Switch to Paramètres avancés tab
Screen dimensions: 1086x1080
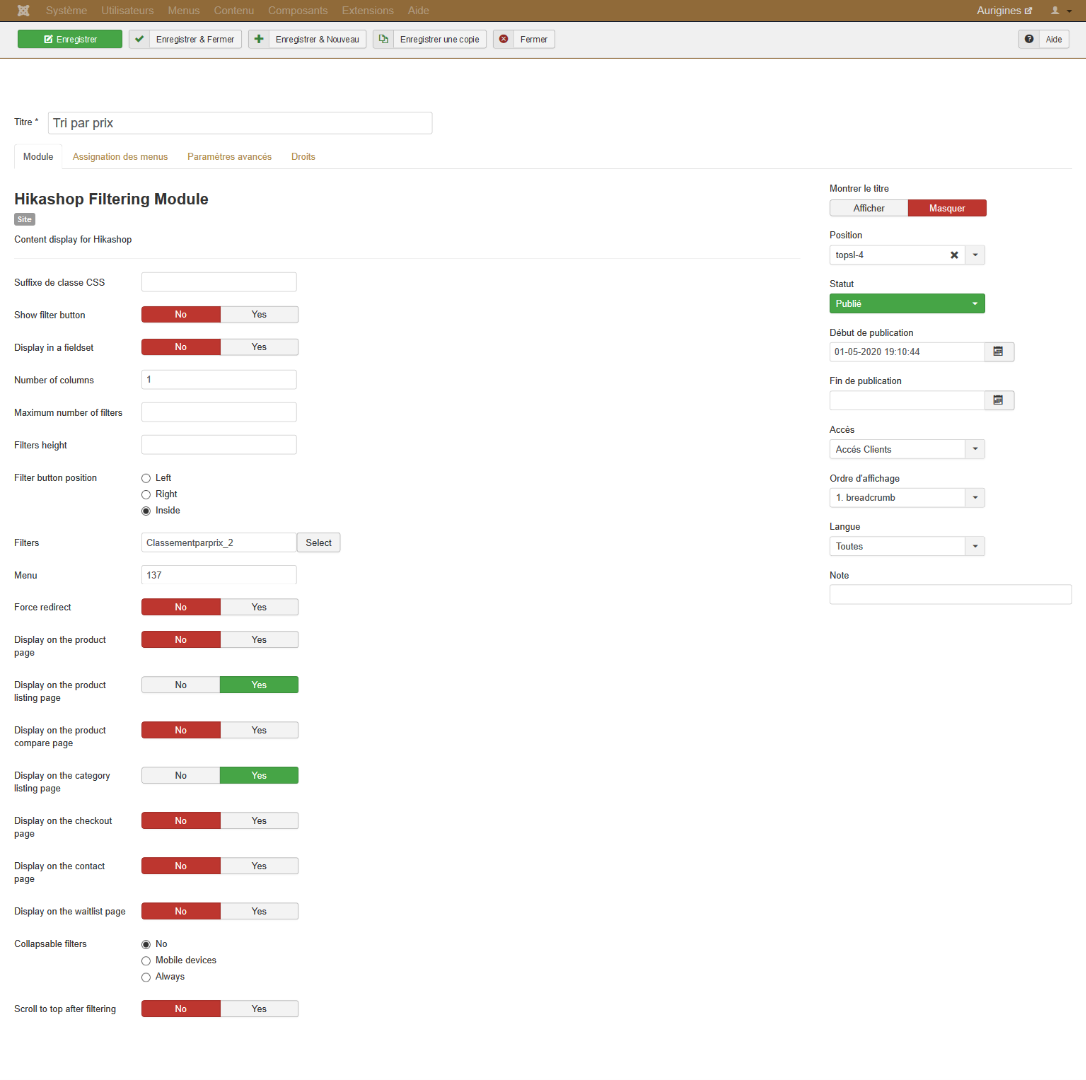[x=229, y=157]
